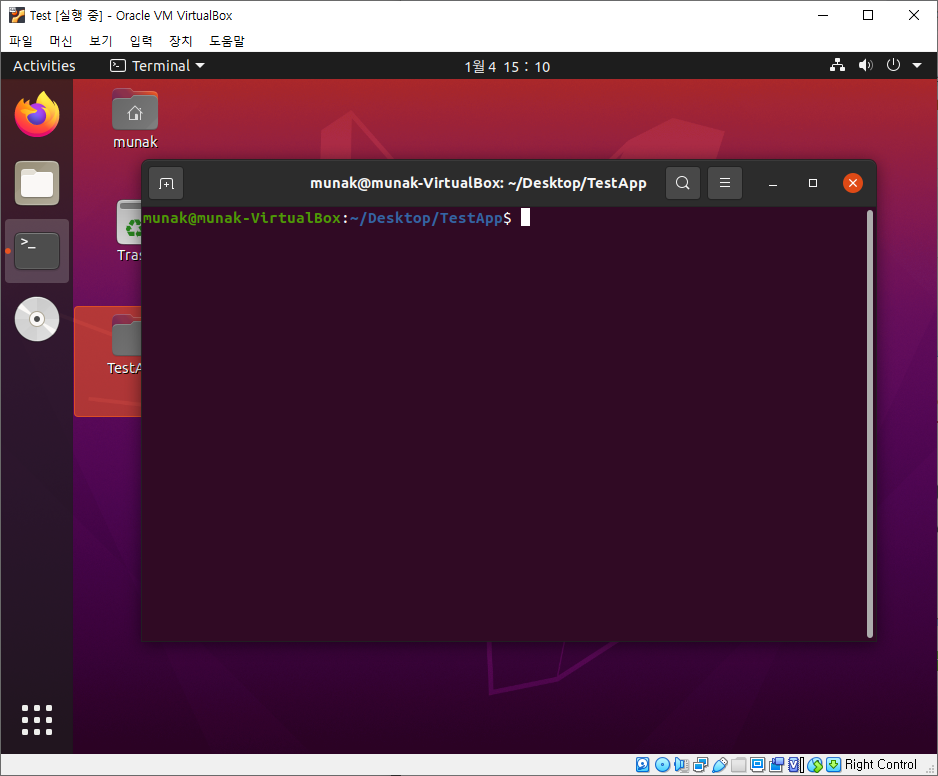Image resolution: width=938 pixels, height=776 pixels.
Task: Click the shared folders status icon
Action: [x=739, y=765]
